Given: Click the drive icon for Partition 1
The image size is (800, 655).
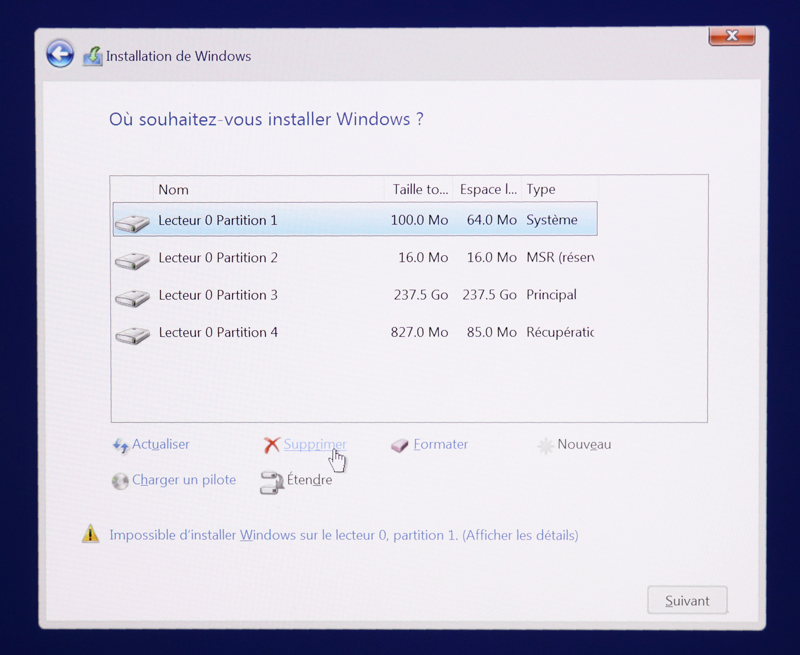Looking at the screenshot, I should 132,223.
